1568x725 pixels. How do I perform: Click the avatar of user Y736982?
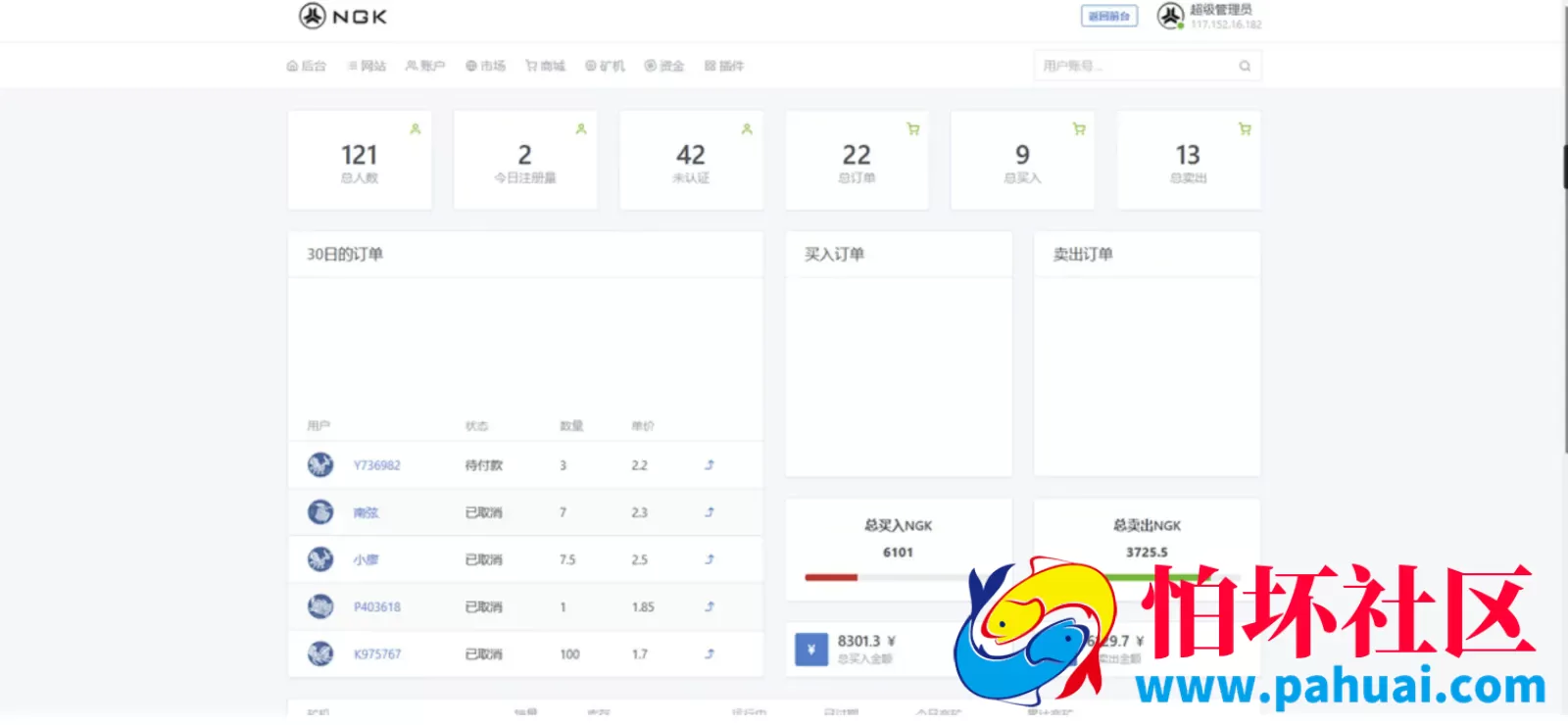[x=320, y=465]
